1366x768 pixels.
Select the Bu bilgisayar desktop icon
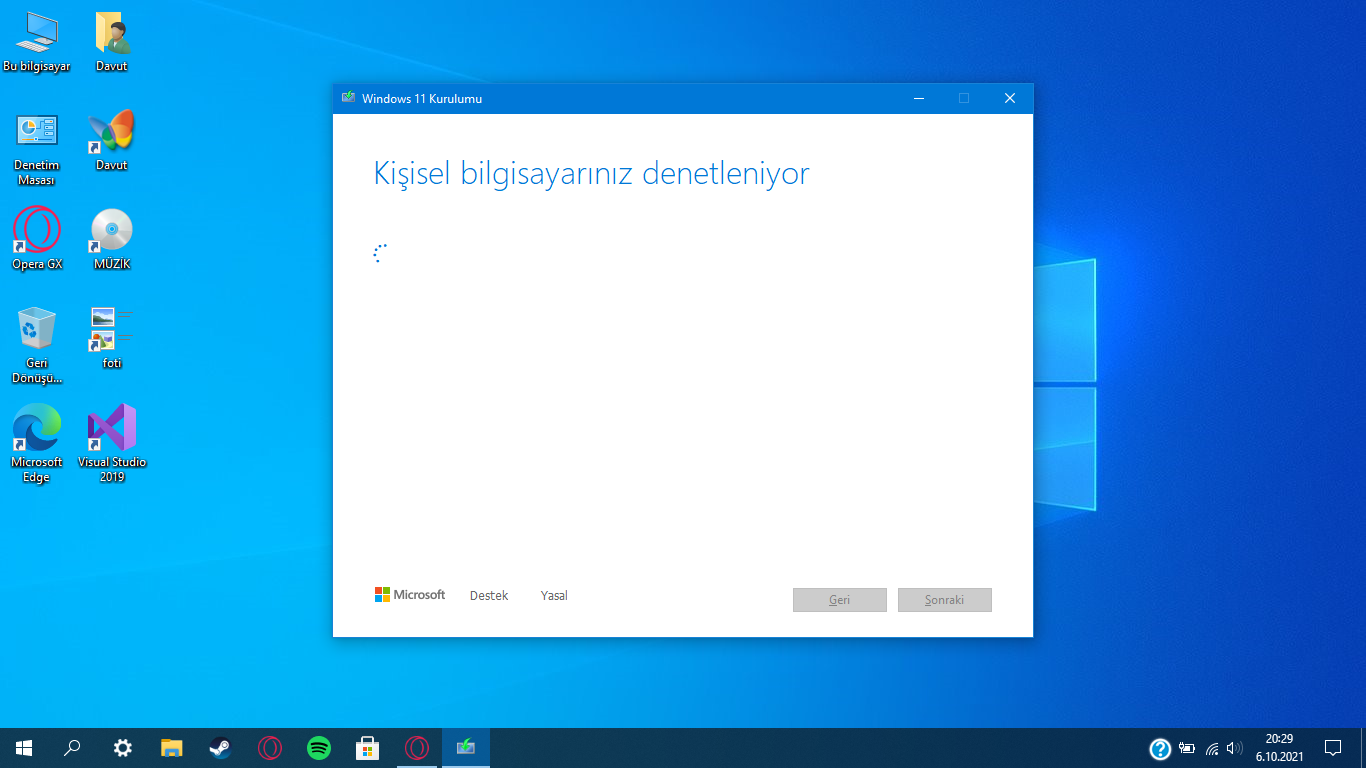tap(37, 42)
